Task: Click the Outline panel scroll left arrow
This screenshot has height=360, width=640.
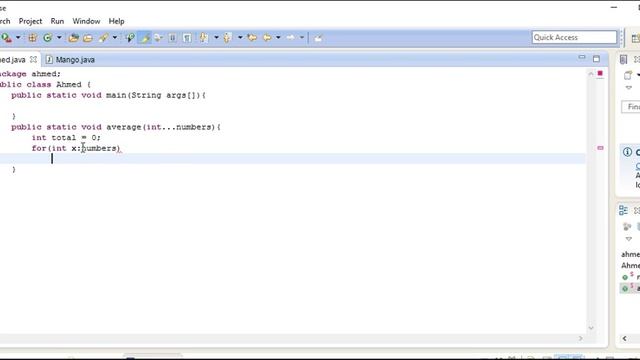Action: [624, 338]
